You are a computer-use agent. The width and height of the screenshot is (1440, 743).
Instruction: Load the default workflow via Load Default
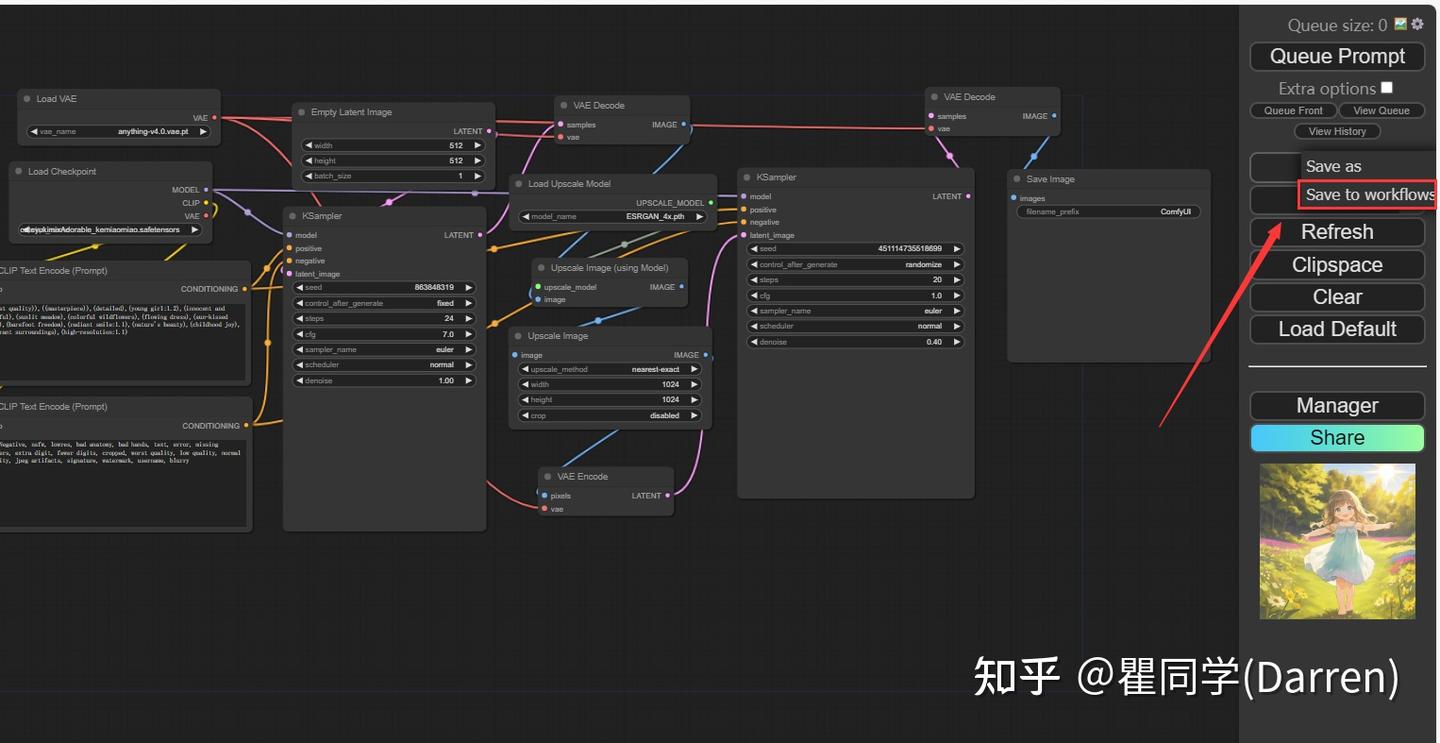1337,329
